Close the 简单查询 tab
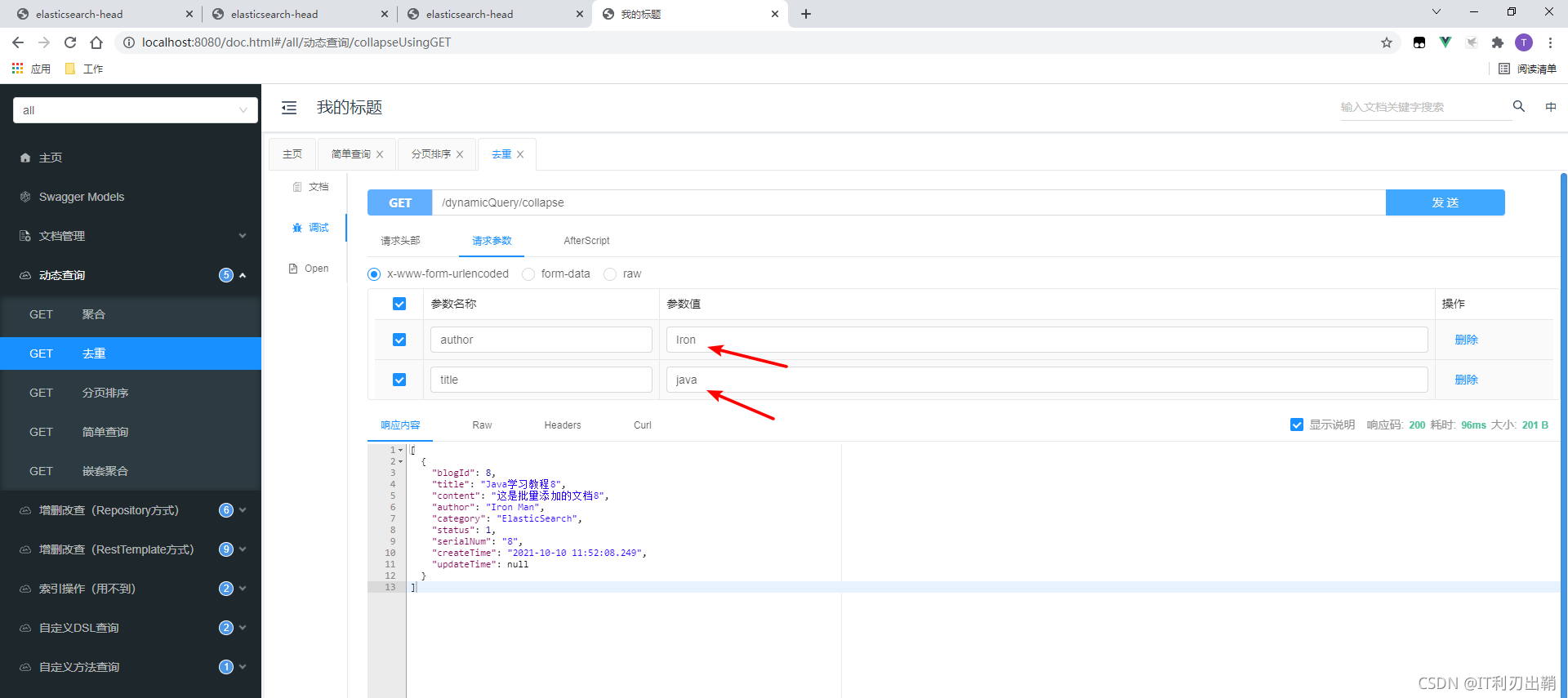1568x698 pixels. click(x=380, y=154)
